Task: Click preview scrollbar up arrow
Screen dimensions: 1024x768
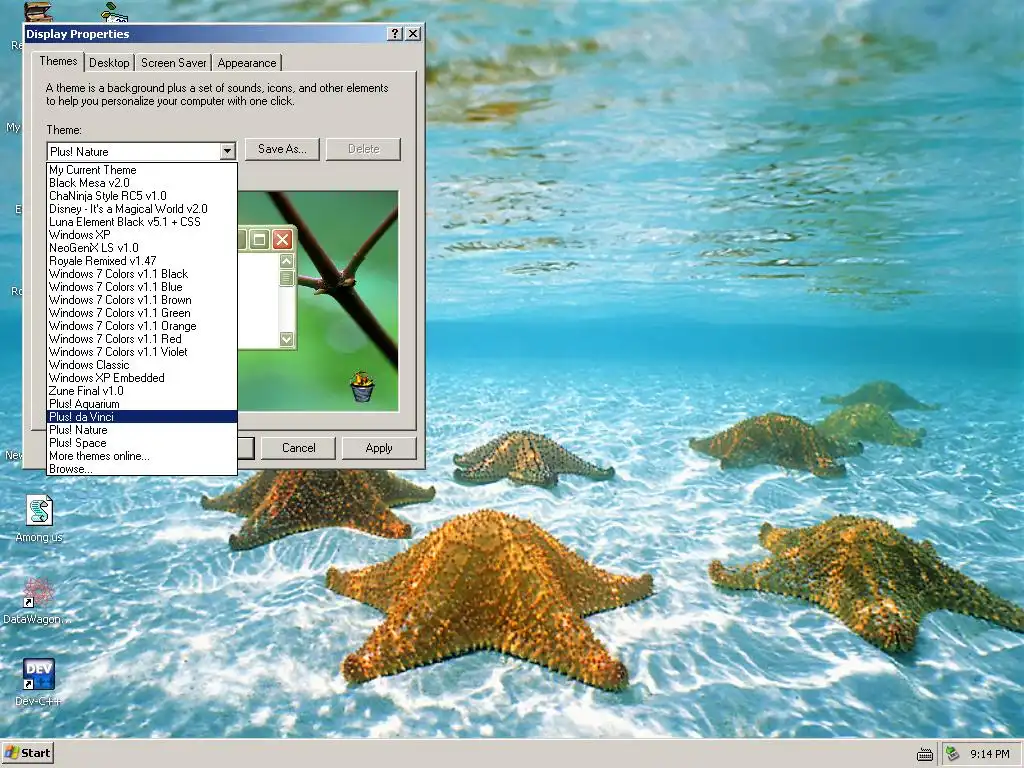Action: coord(287,261)
